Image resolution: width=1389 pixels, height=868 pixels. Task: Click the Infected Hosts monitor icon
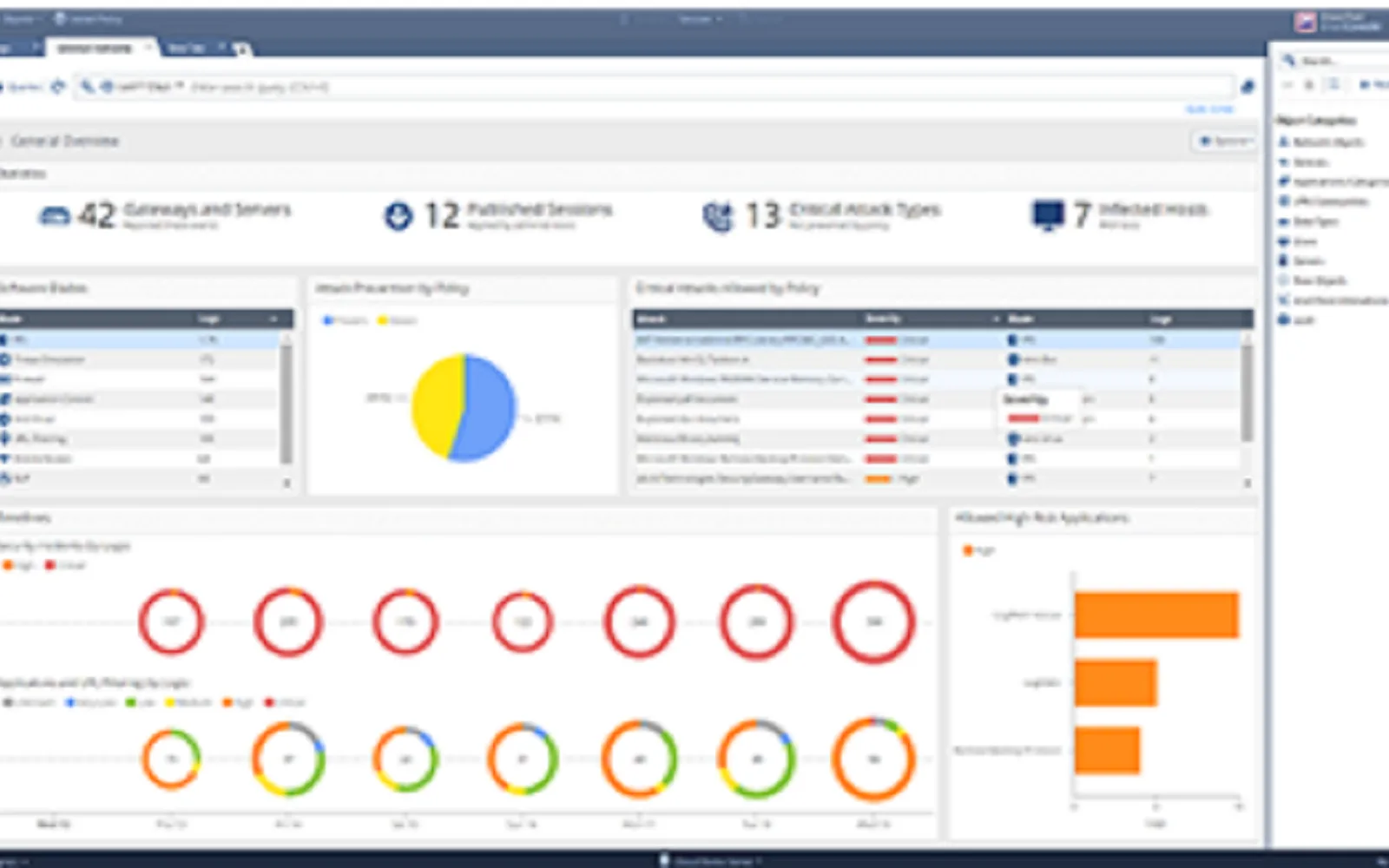[x=1048, y=215]
